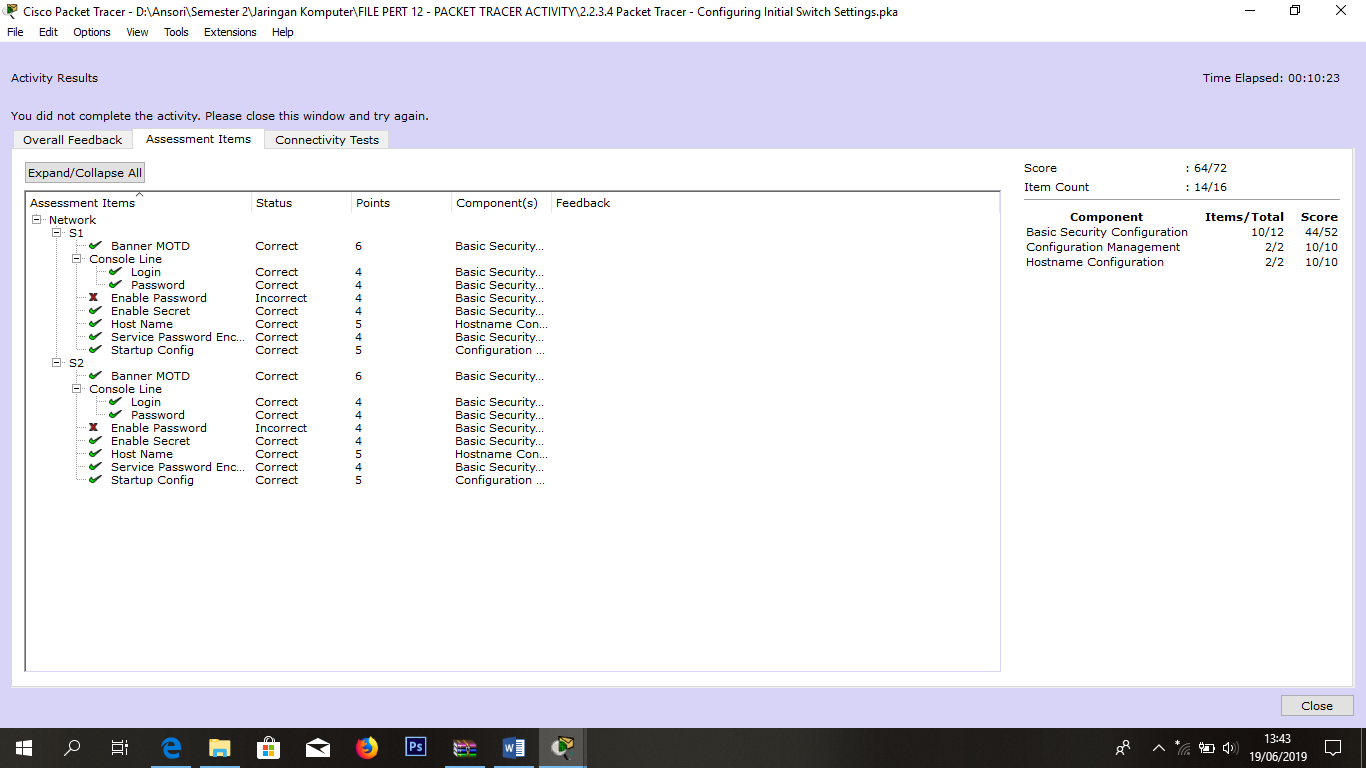The height and width of the screenshot is (768, 1366).
Task: Select the Enable Secret item under S1
Action: click(150, 311)
